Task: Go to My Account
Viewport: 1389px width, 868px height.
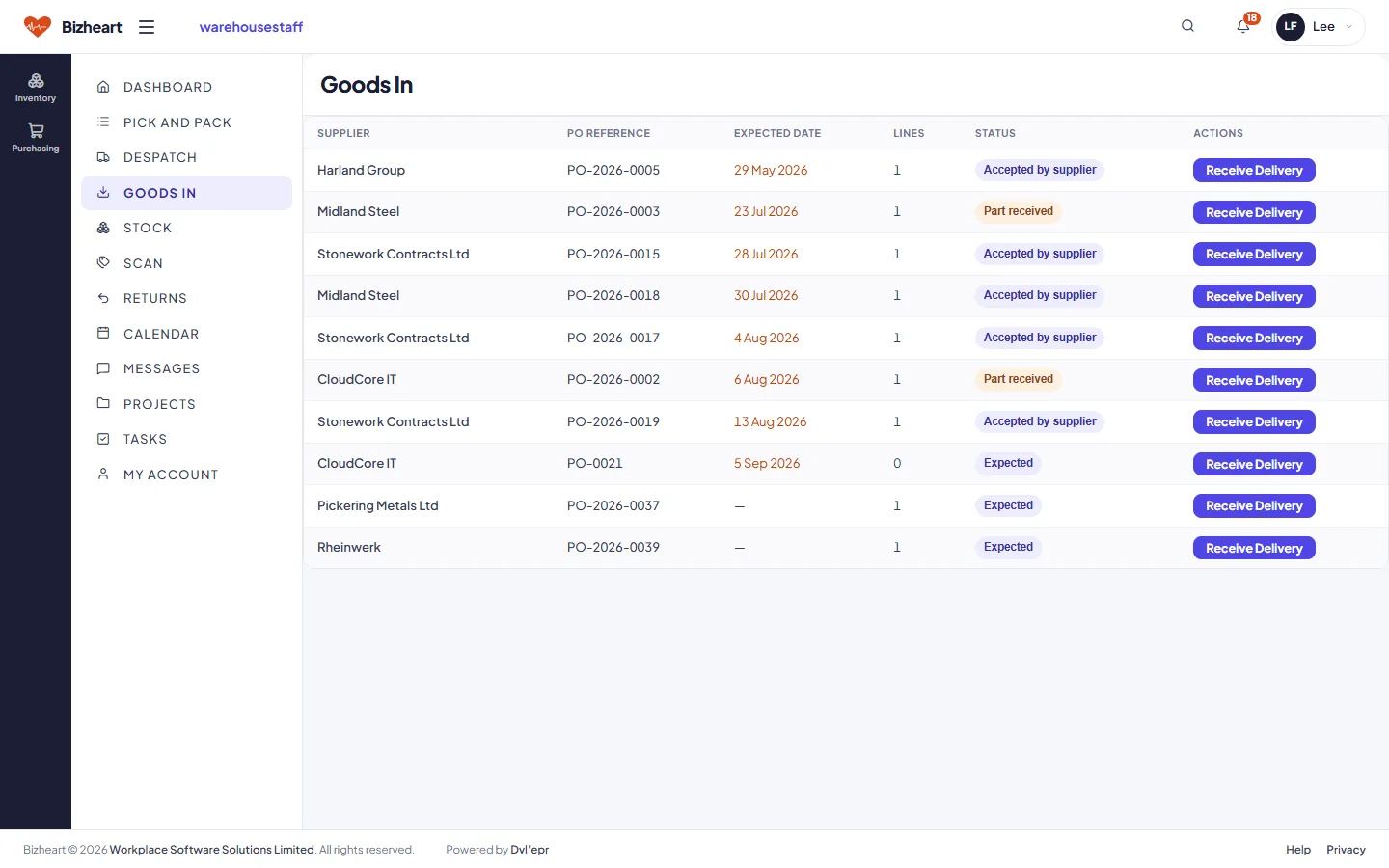Action: coord(186,475)
